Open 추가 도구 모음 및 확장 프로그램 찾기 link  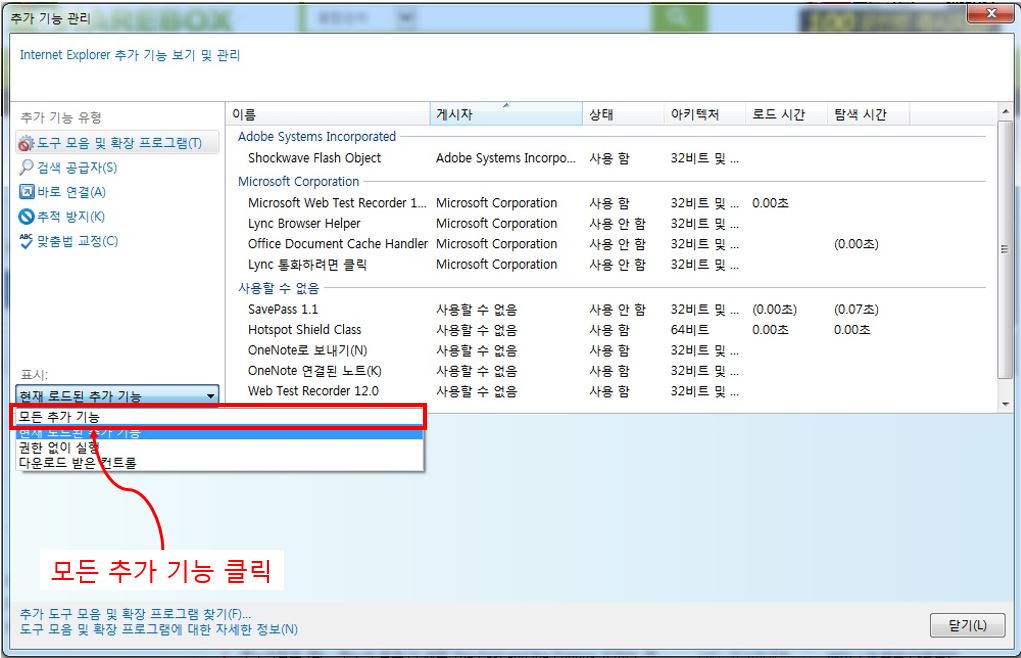coord(135,614)
